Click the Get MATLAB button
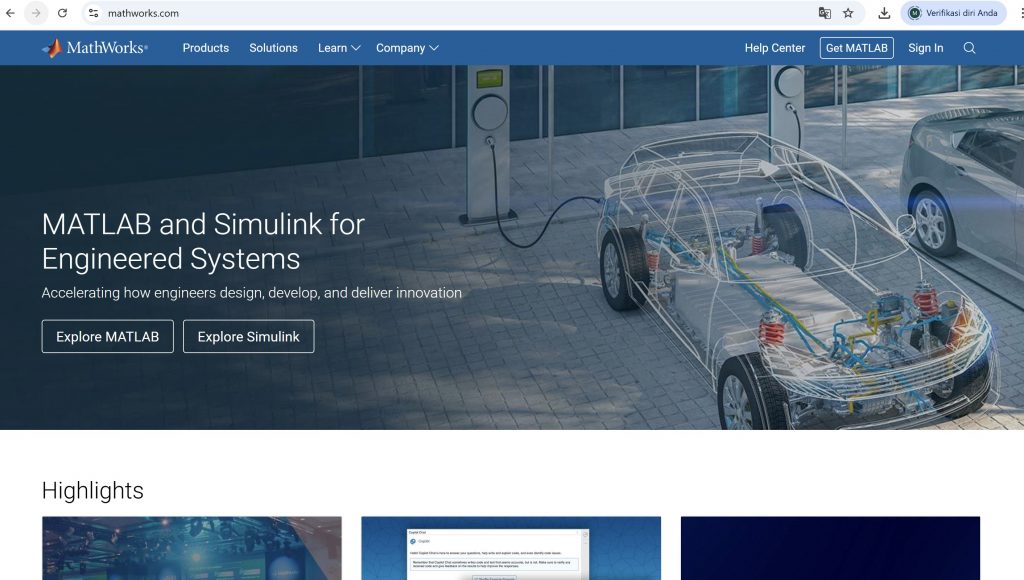The image size is (1024, 580). (x=856, y=48)
